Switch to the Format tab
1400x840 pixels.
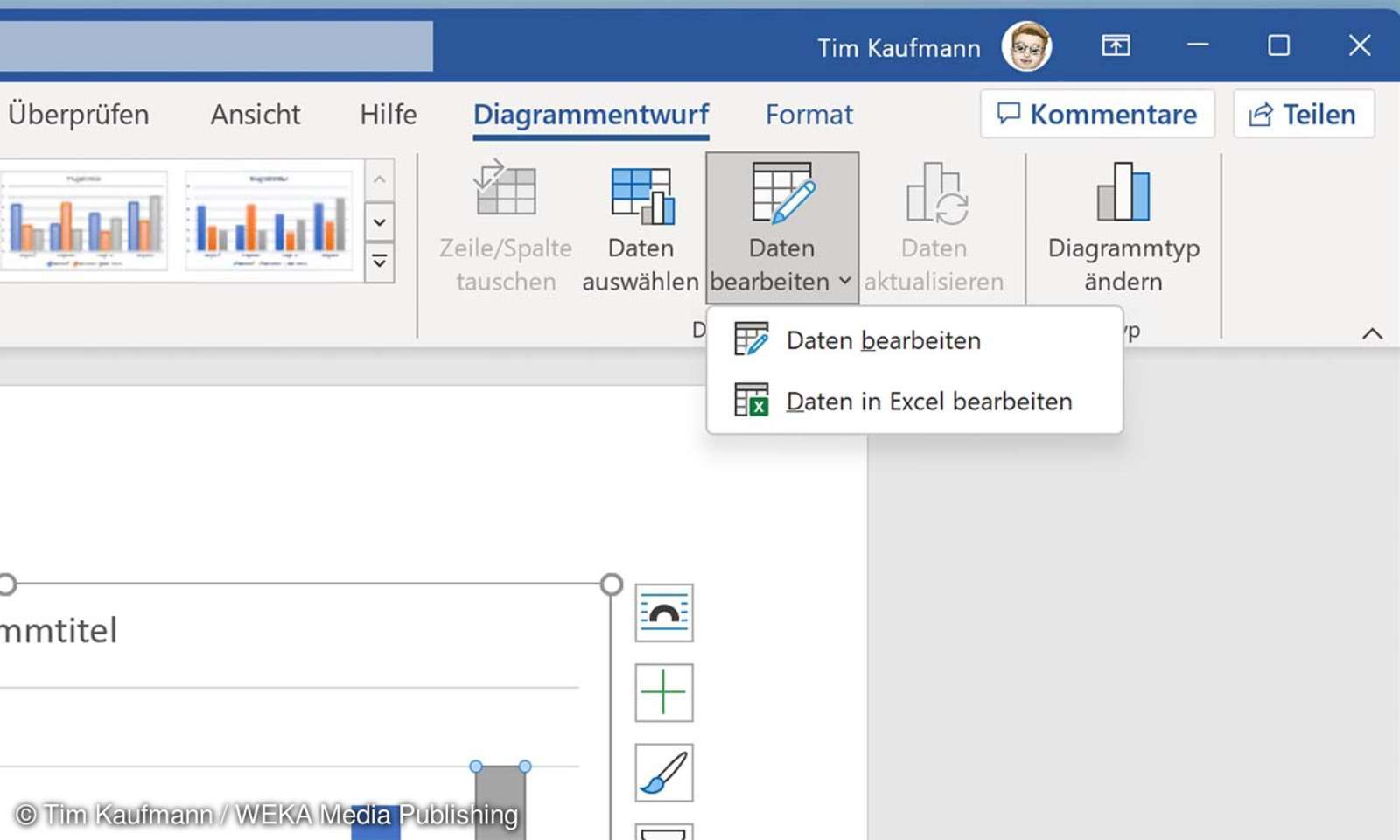[808, 114]
